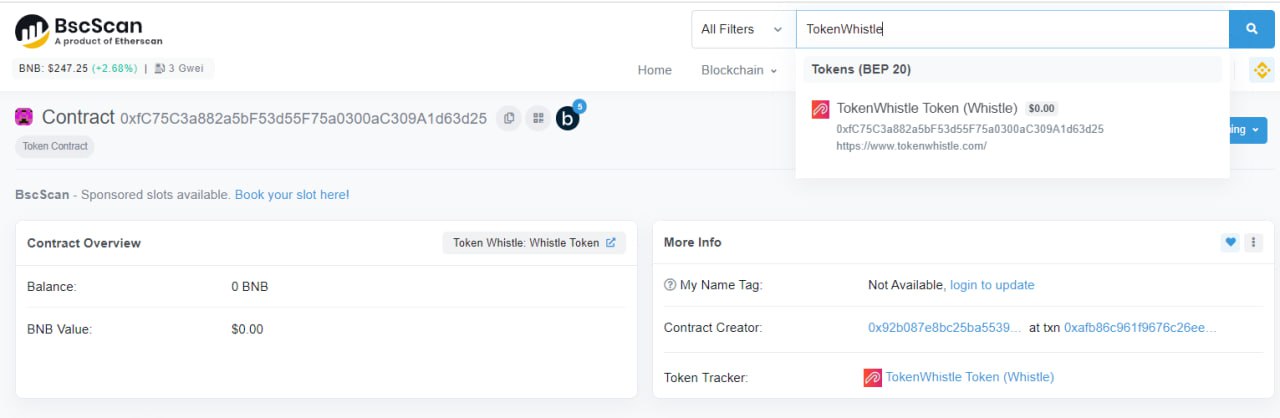Show QR code for contract address
The image size is (1280, 418).
point(538,118)
